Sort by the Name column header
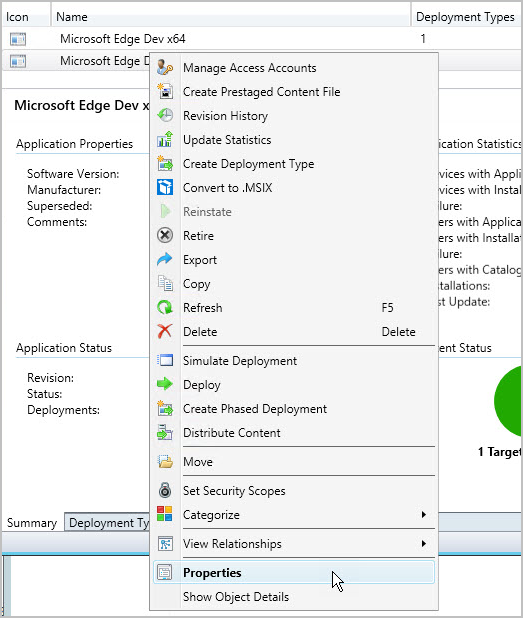This screenshot has width=523, height=618. point(231,17)
